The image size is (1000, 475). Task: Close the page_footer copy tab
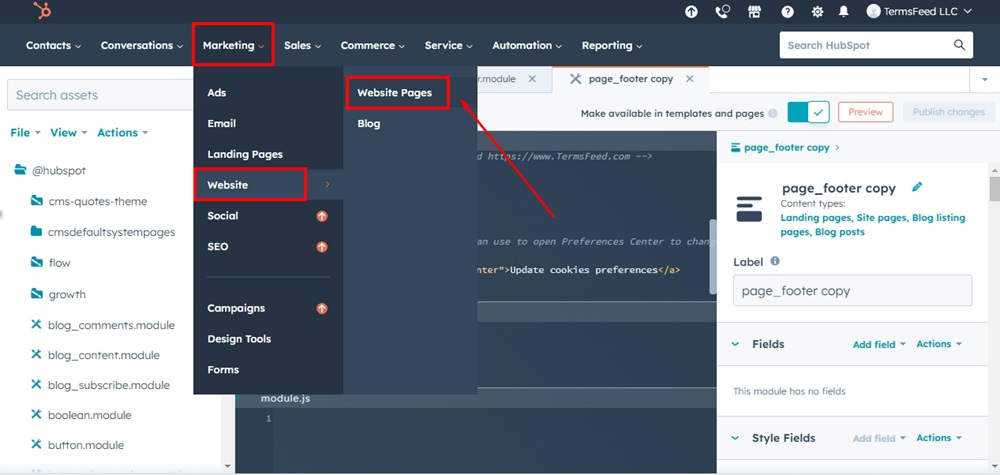689,79
